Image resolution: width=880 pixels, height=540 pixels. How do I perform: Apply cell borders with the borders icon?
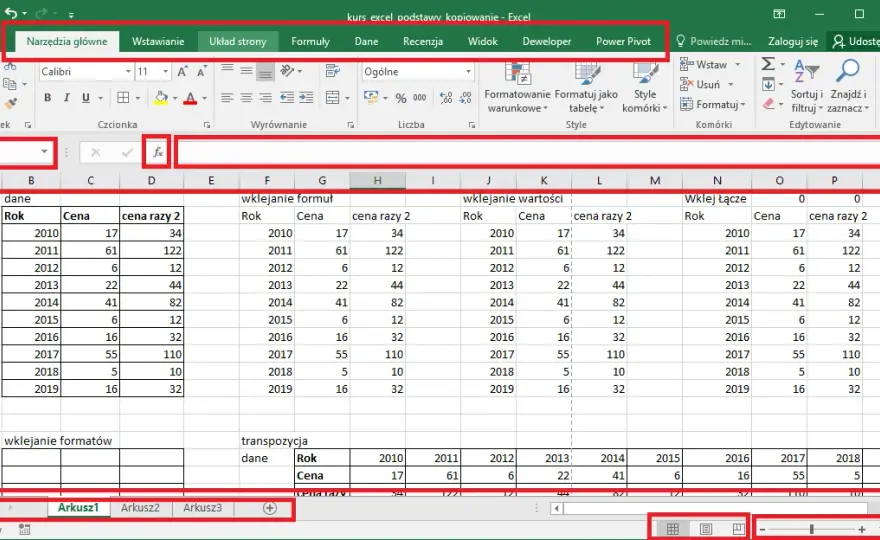tap(123, 98)
